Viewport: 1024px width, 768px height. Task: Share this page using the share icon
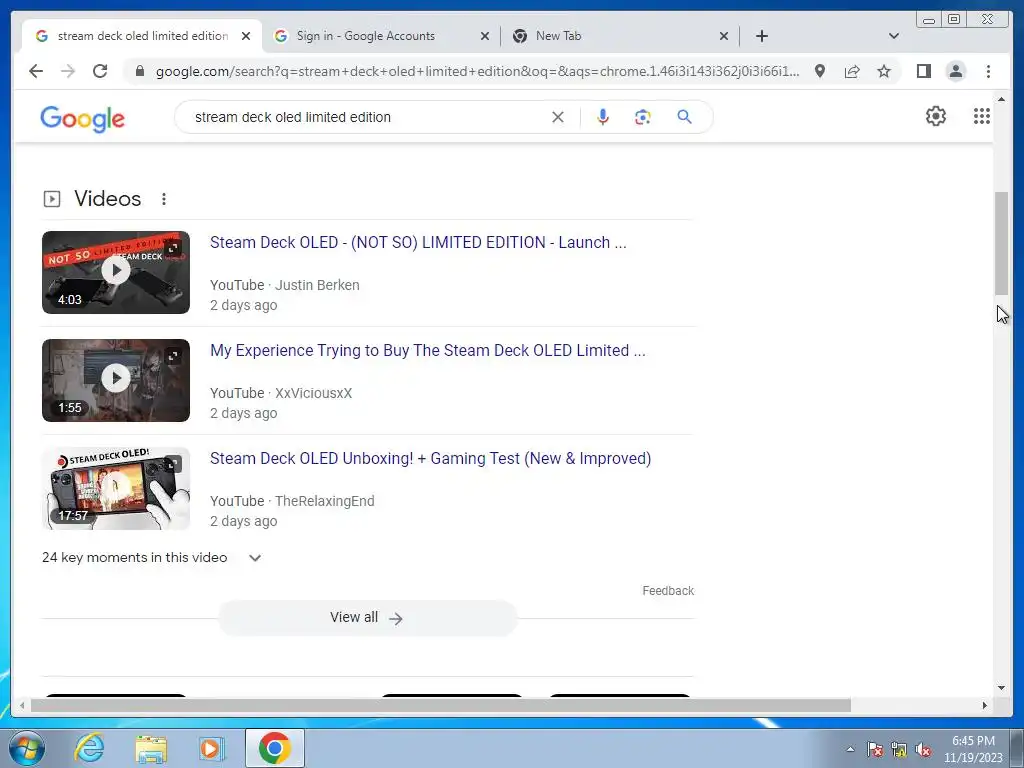(852, 71)
